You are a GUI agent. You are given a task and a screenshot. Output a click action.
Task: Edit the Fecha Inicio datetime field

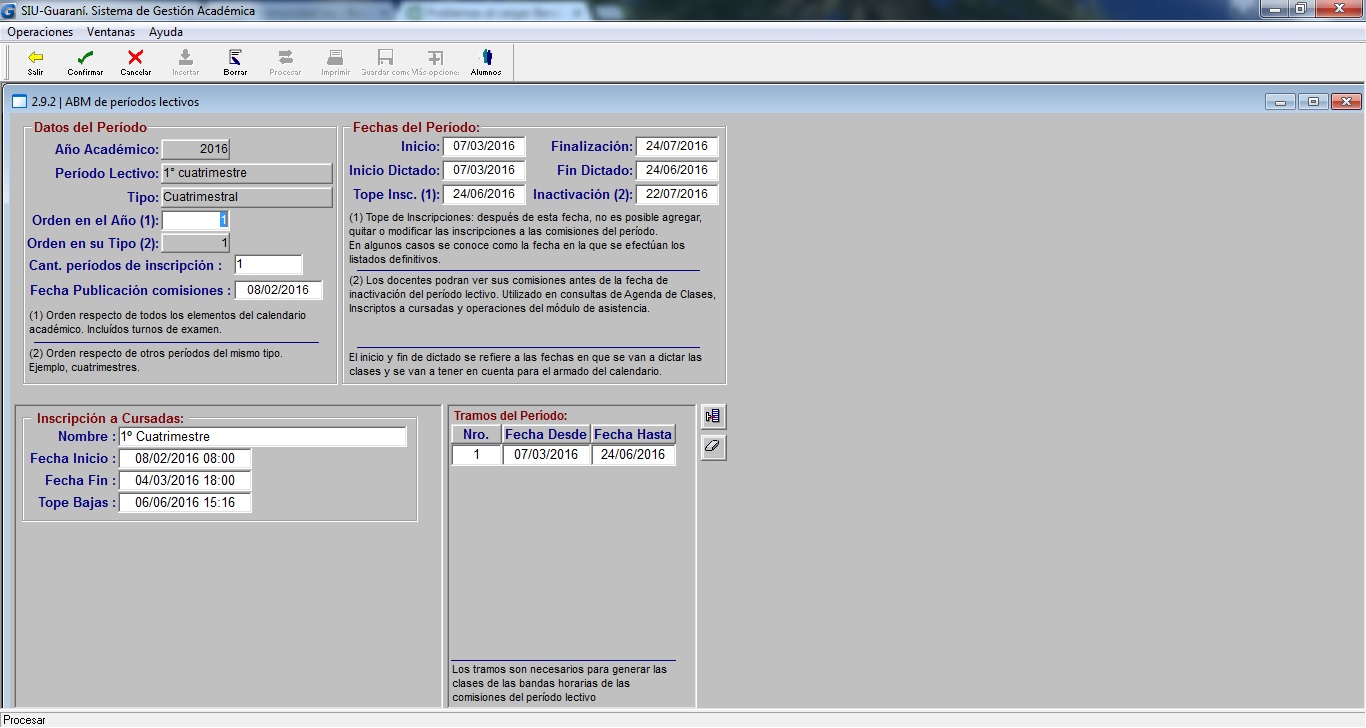(185, 459)
